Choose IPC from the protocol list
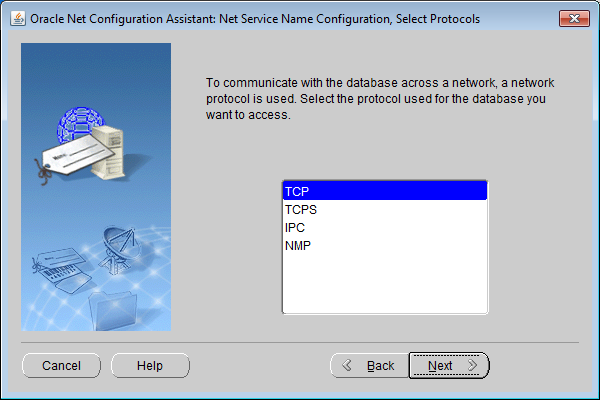600x400 pixels. click(x=385, y=227)
